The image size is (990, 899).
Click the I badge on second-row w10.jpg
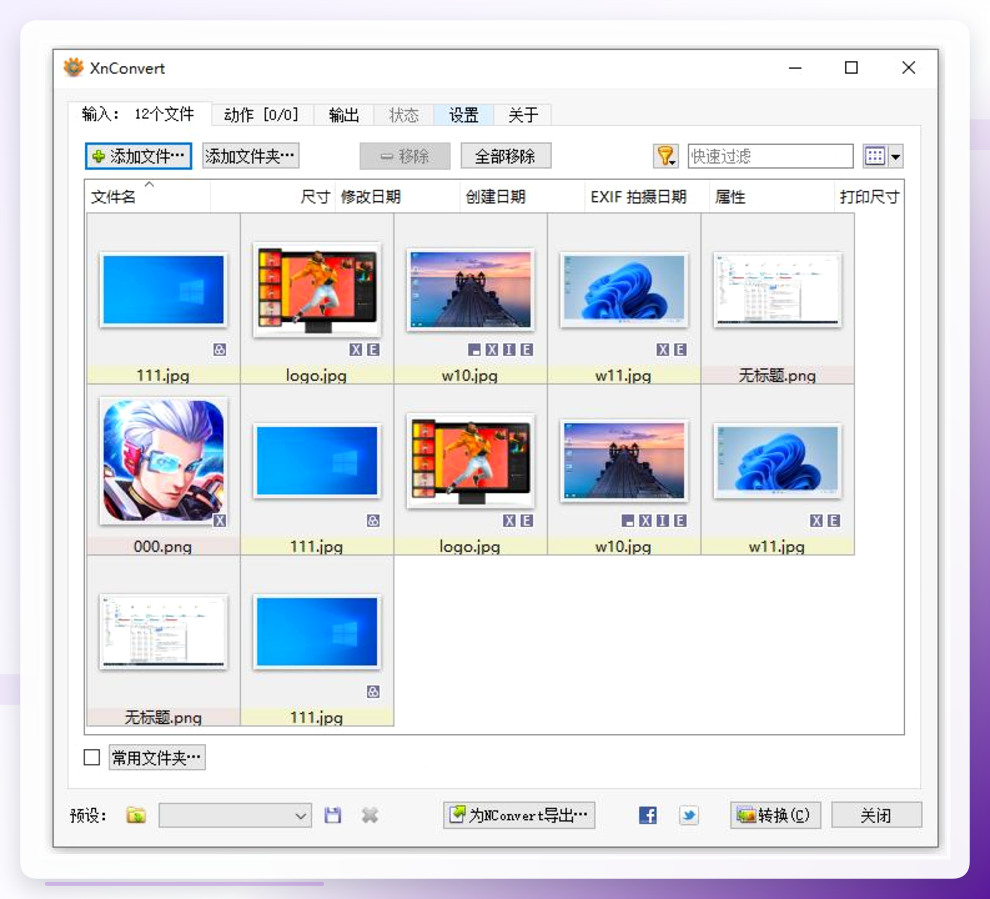coord(662,520)
